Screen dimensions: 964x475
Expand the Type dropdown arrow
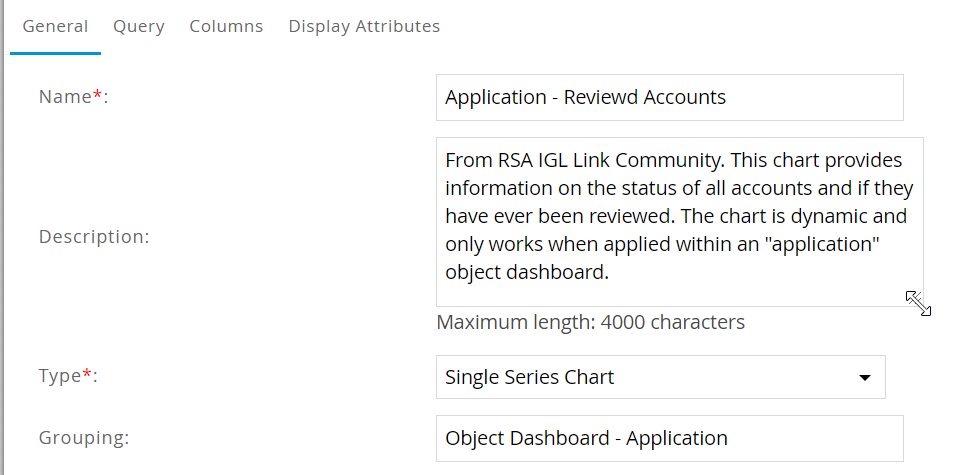[864, 378]
